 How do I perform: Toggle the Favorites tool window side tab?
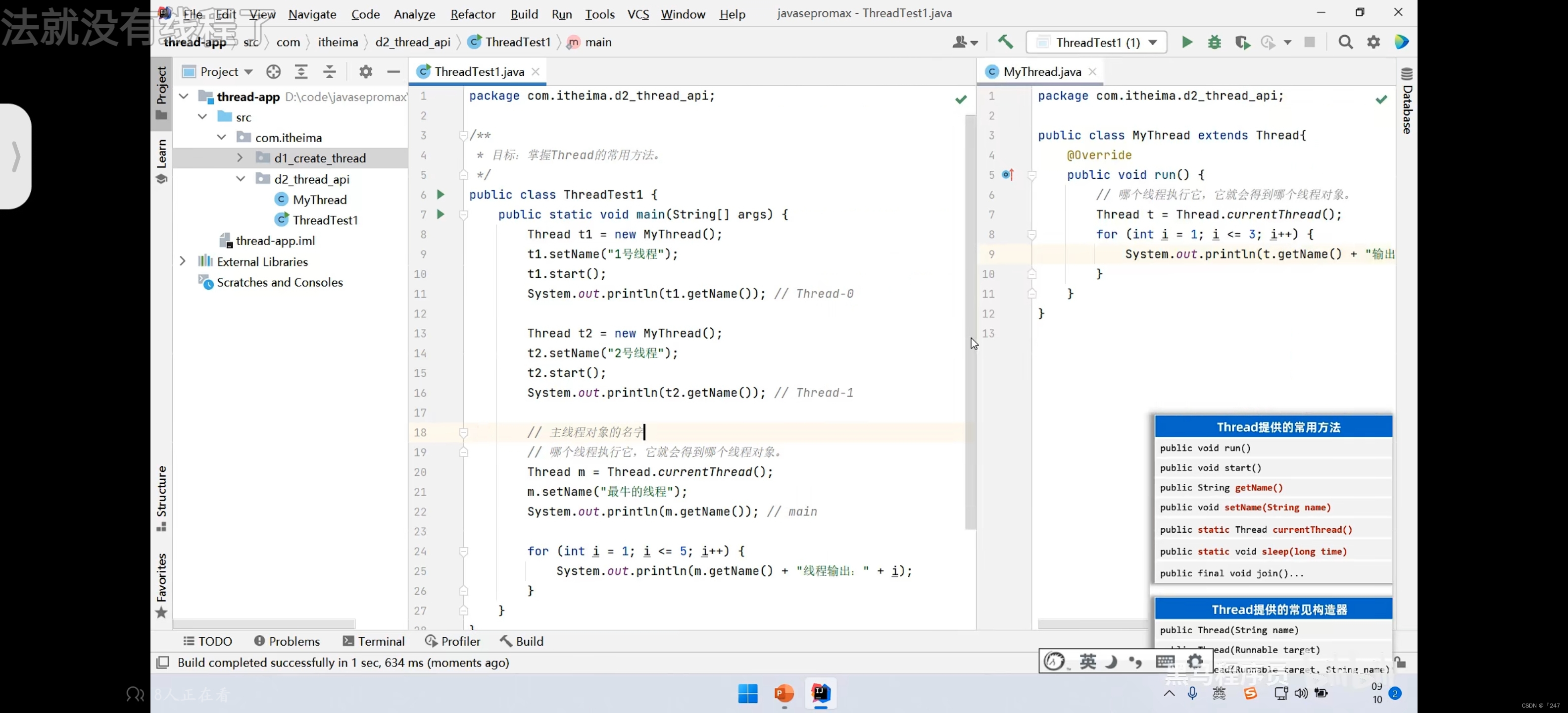tap(161, 586)
